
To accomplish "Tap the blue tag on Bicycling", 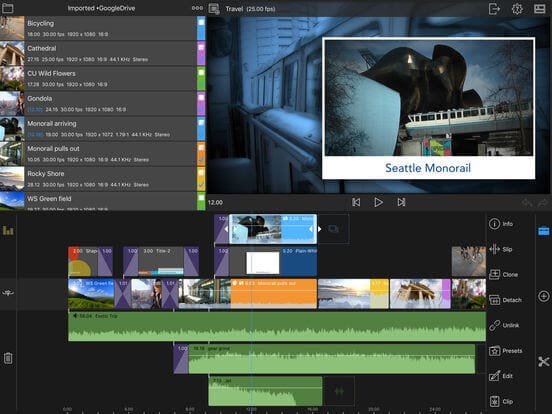I will 201,28.
